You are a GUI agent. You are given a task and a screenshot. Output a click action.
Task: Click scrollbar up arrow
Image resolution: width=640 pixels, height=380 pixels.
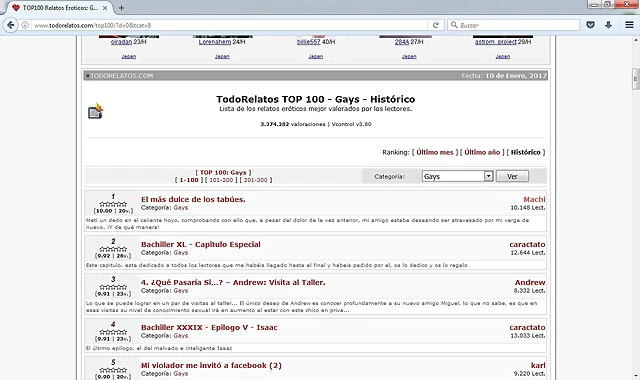(636, 40)
